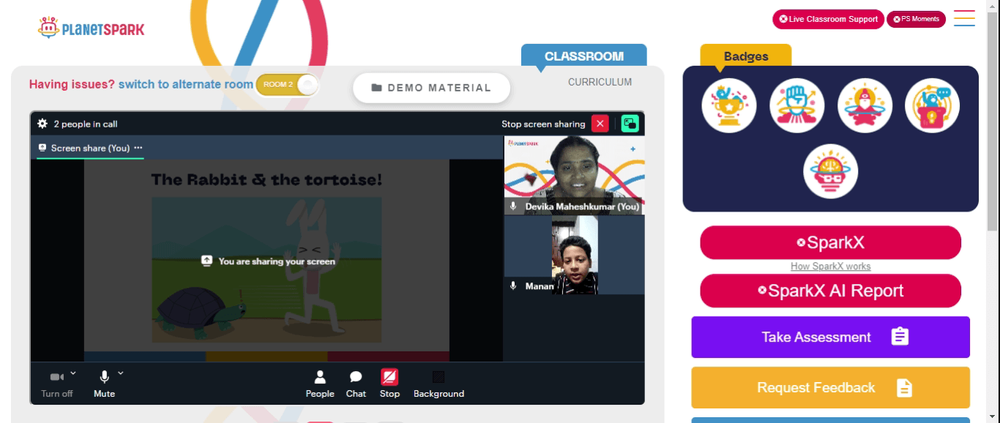Image resolution: width=1000 pixels, height=423 pixels.
Task: Click Take Assessment button
Action: pyautogui.click(x=830, y=337)
